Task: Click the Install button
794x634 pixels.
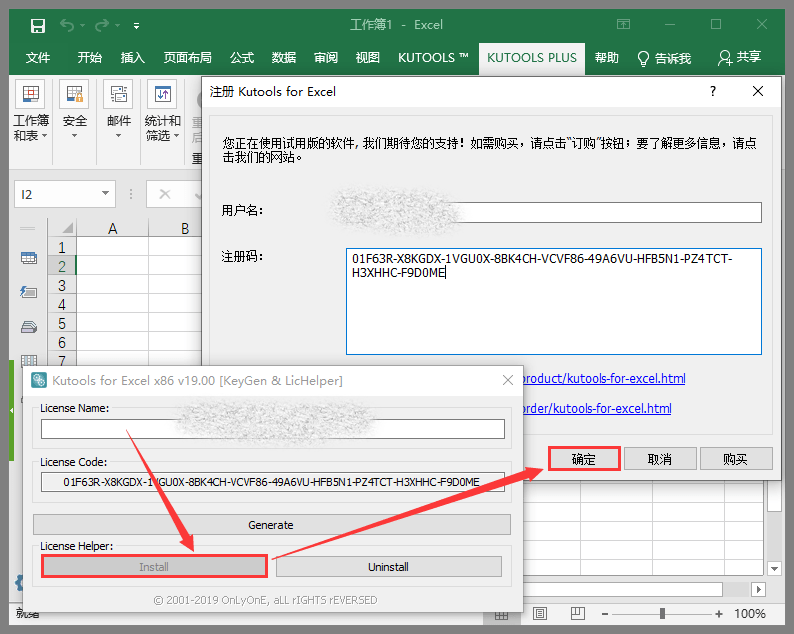Action: point(154,567)
